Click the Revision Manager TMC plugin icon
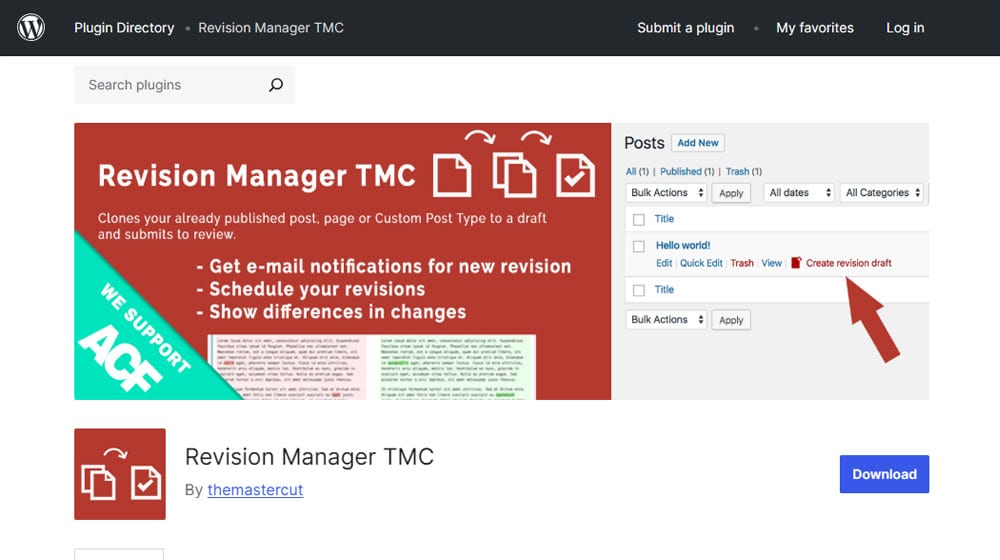The image size is (1000, 560). [x=120, y=474]
